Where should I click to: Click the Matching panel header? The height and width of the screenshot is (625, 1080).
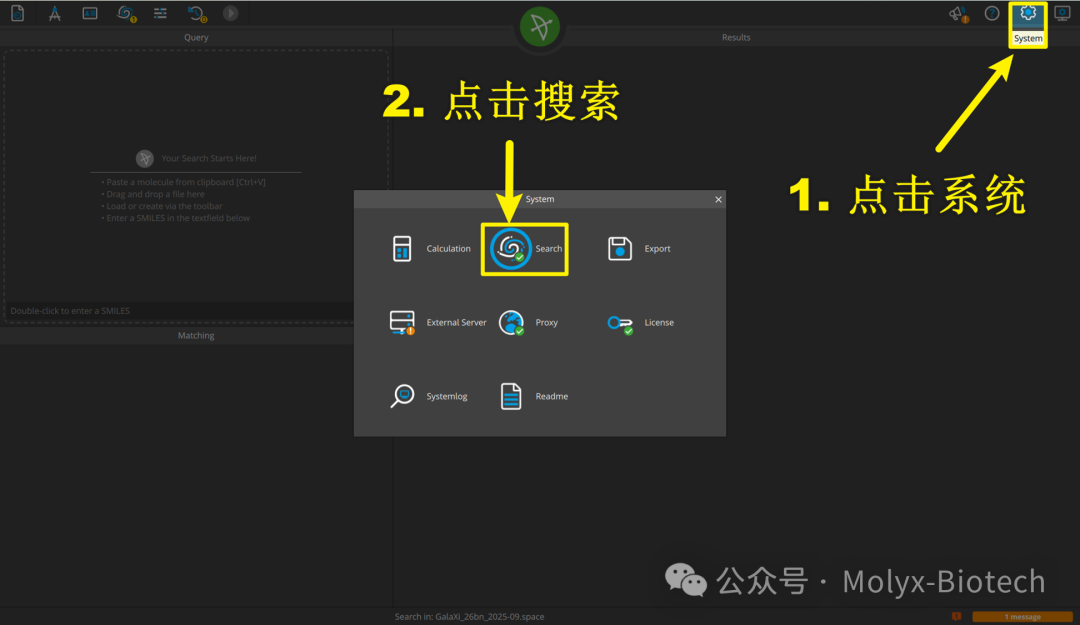(196, 336)
